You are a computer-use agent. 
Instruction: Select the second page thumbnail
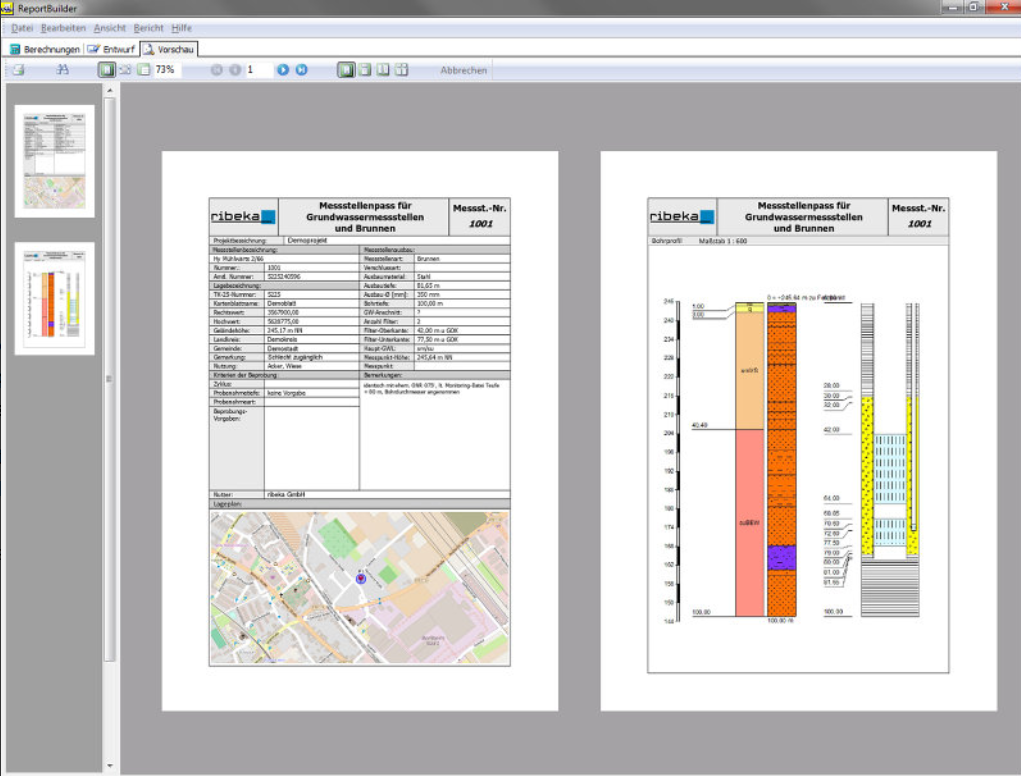point(55,298)
